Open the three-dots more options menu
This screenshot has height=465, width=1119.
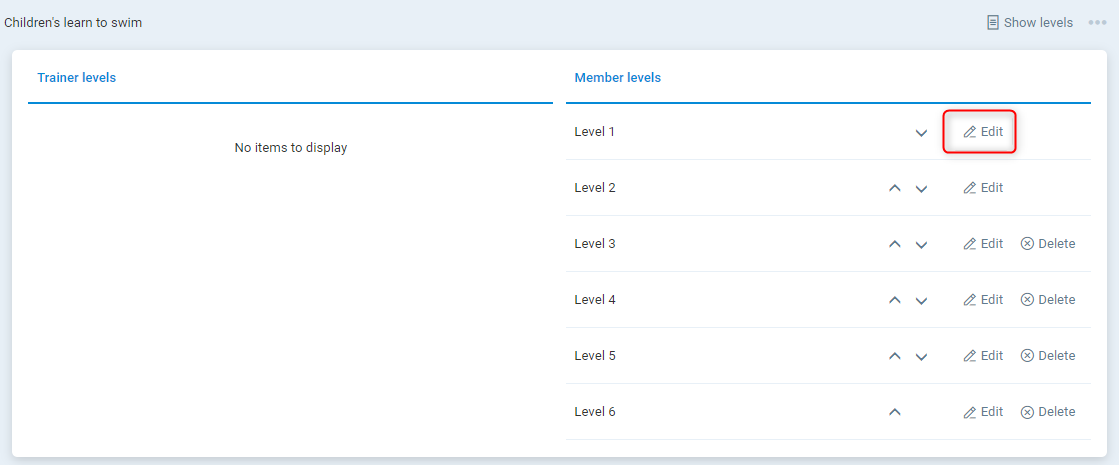pos(1097,23)
